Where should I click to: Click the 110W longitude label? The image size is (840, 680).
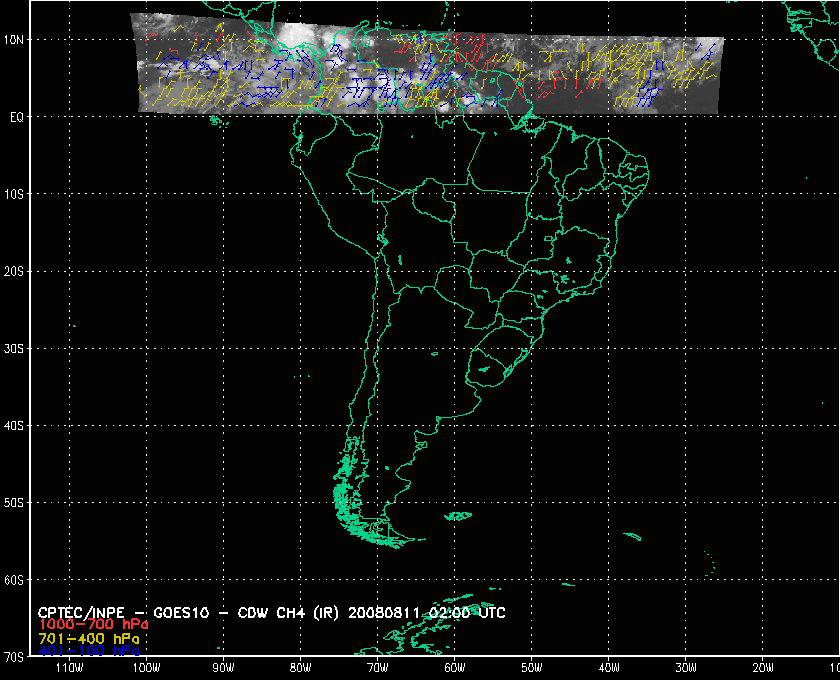[69, 668]
